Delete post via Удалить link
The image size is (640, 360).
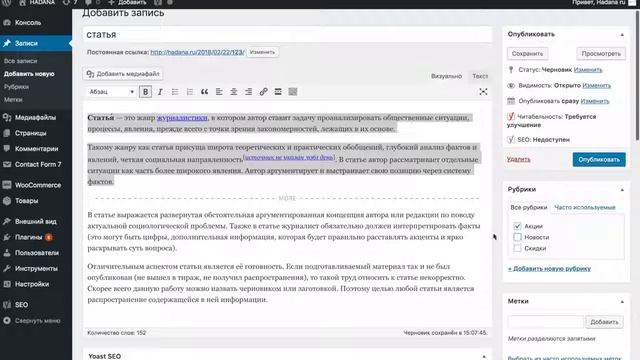tap(518, 159)
